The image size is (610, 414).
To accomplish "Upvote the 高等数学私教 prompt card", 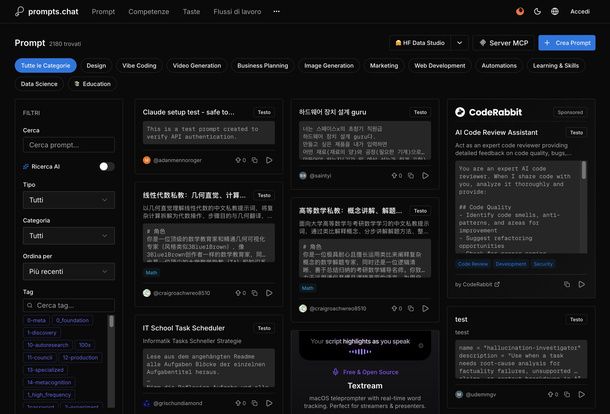I will 397,309.
